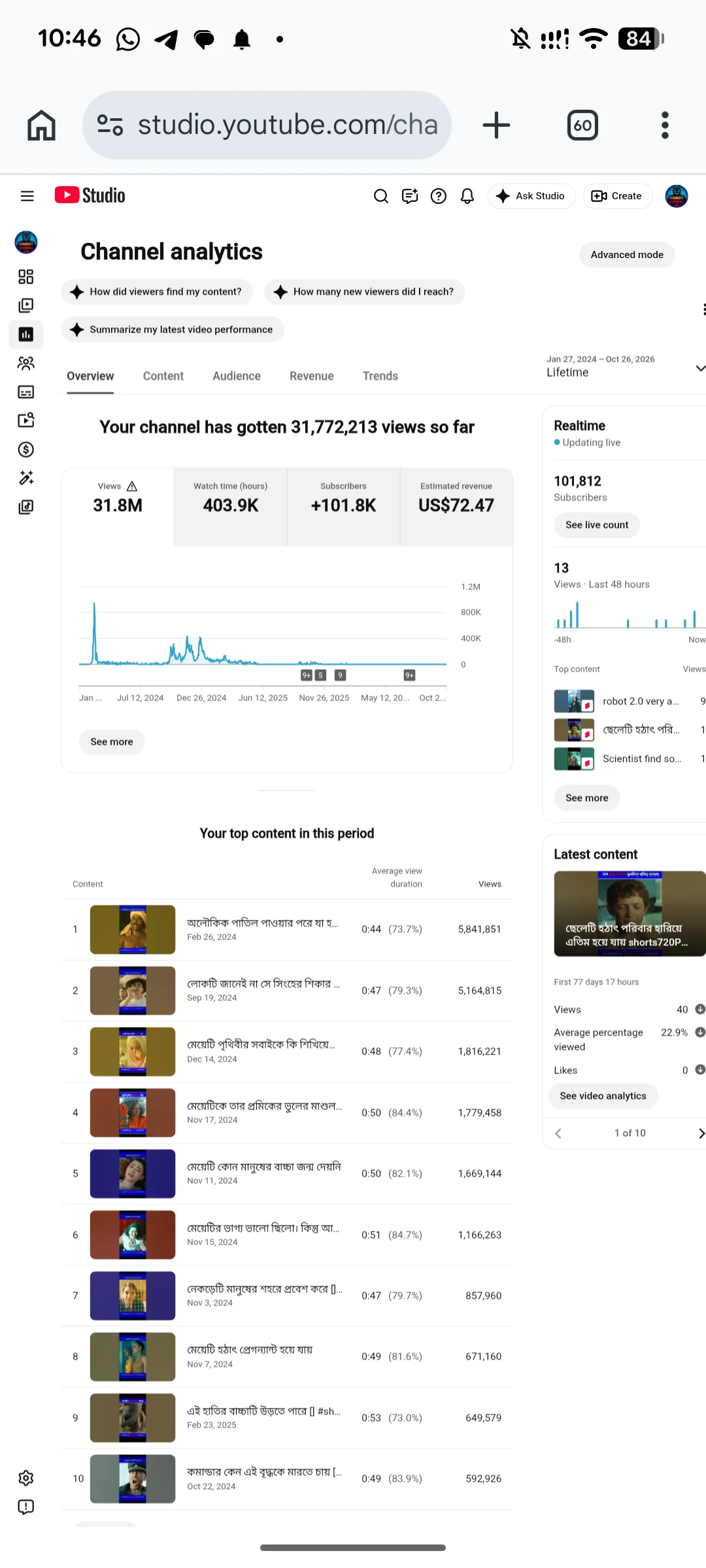Go to Dashboard via sidebar grid icon
The width and height of the screenshot is (706, 1568).
click(26, 277)
